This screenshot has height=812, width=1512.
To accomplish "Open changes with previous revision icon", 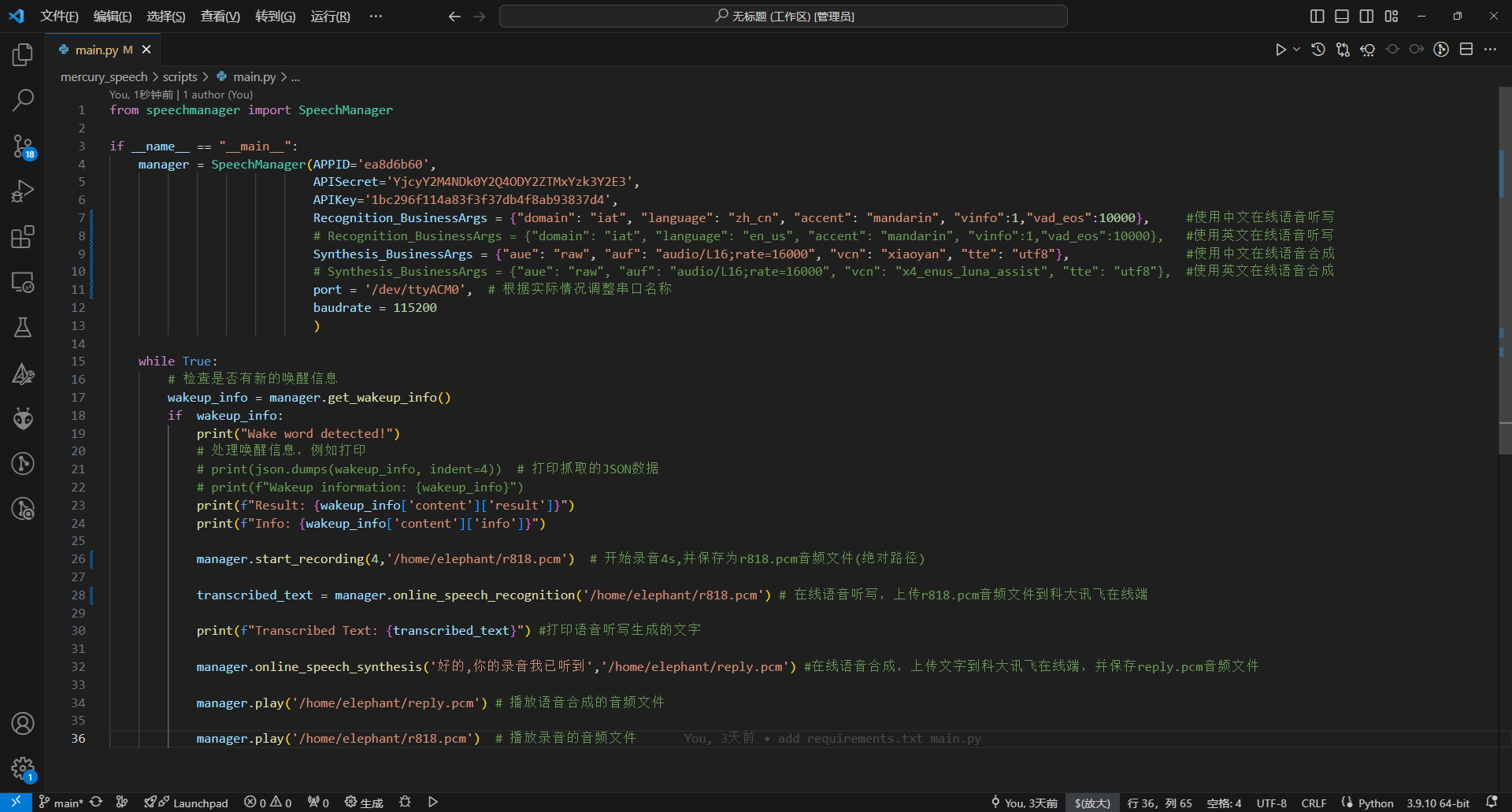I will coord(1368,50).
